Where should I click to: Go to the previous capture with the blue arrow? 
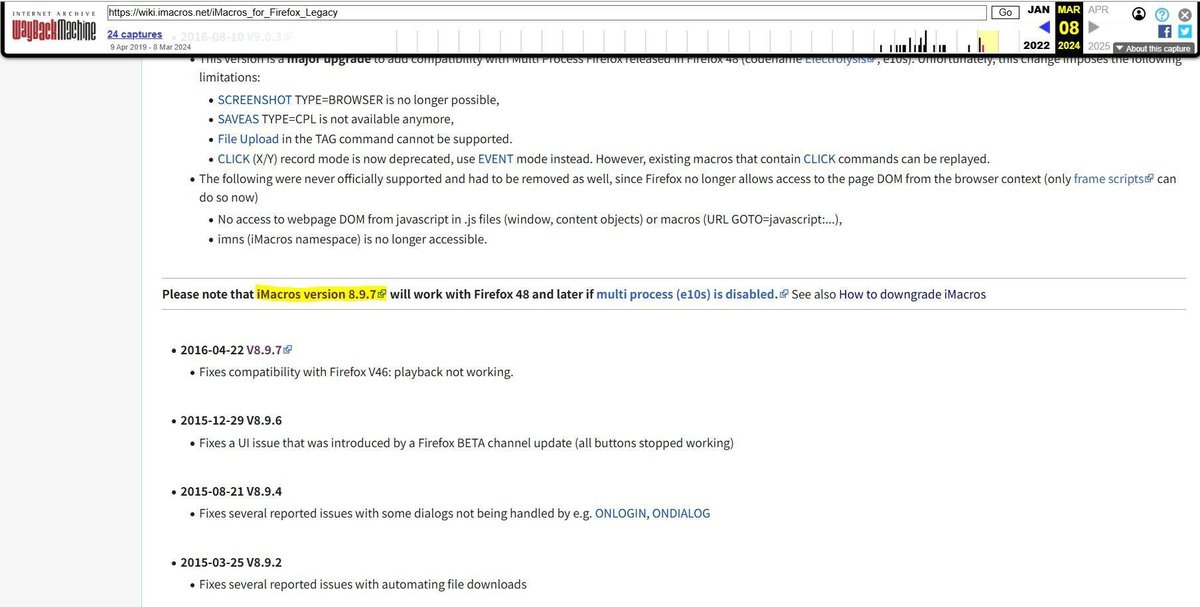1045,29
